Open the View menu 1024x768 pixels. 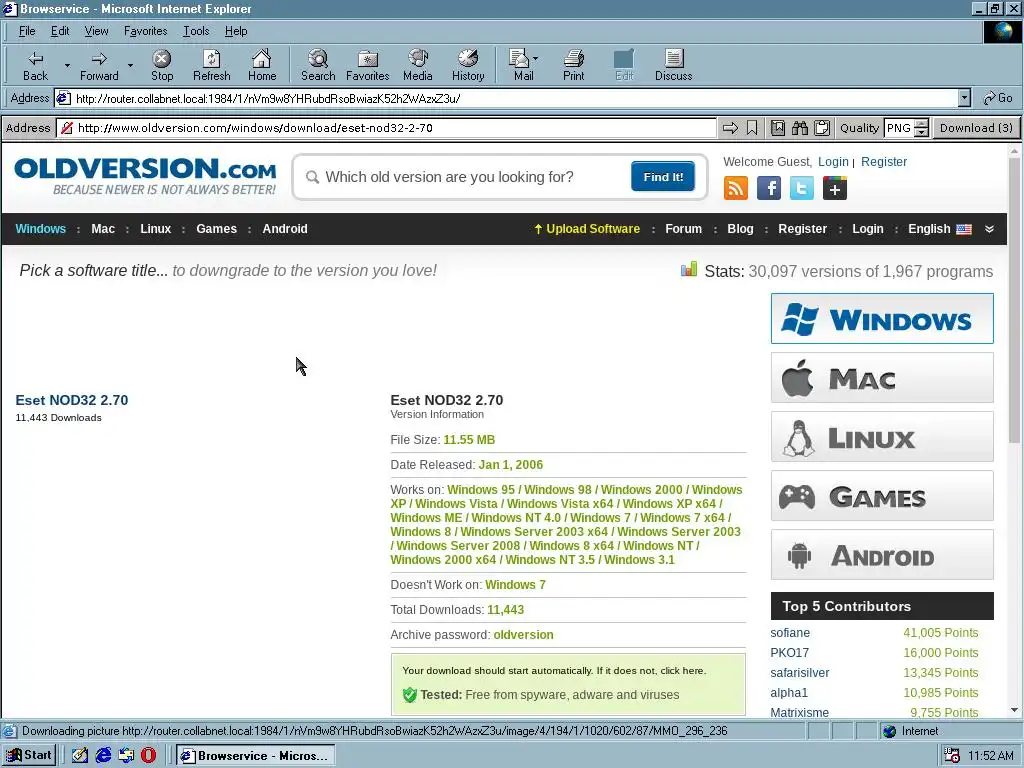pos(96,31)
